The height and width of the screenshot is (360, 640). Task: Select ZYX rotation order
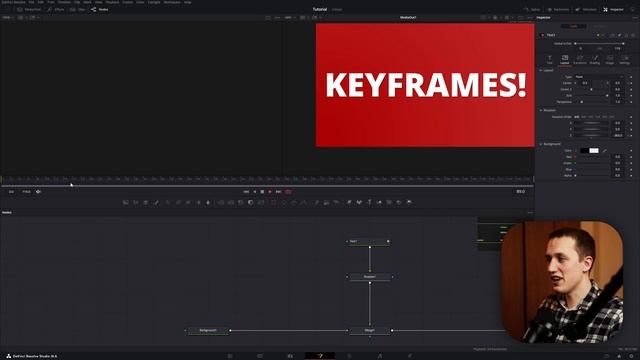(x=612, y=117)
